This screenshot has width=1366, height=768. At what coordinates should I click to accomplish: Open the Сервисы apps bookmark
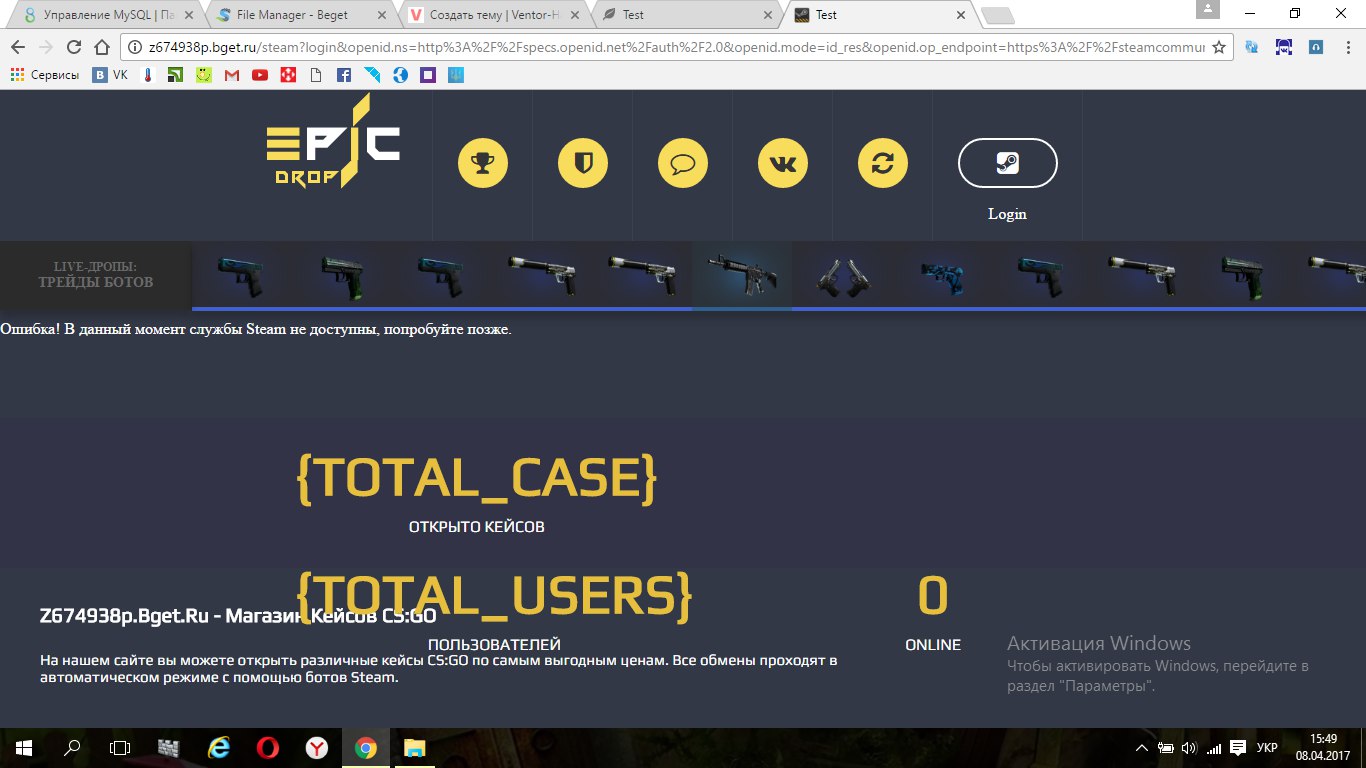click(x=45, y=75)
